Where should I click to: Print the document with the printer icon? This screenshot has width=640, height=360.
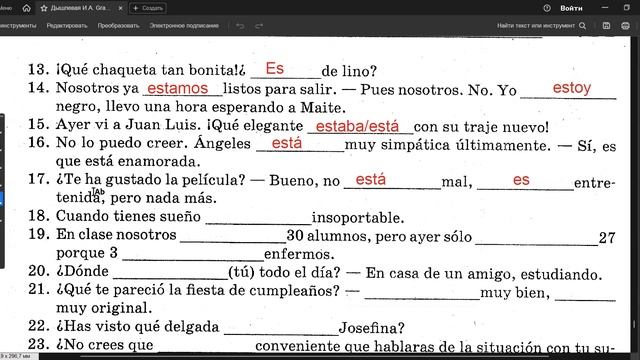click(x=625, y=26)
